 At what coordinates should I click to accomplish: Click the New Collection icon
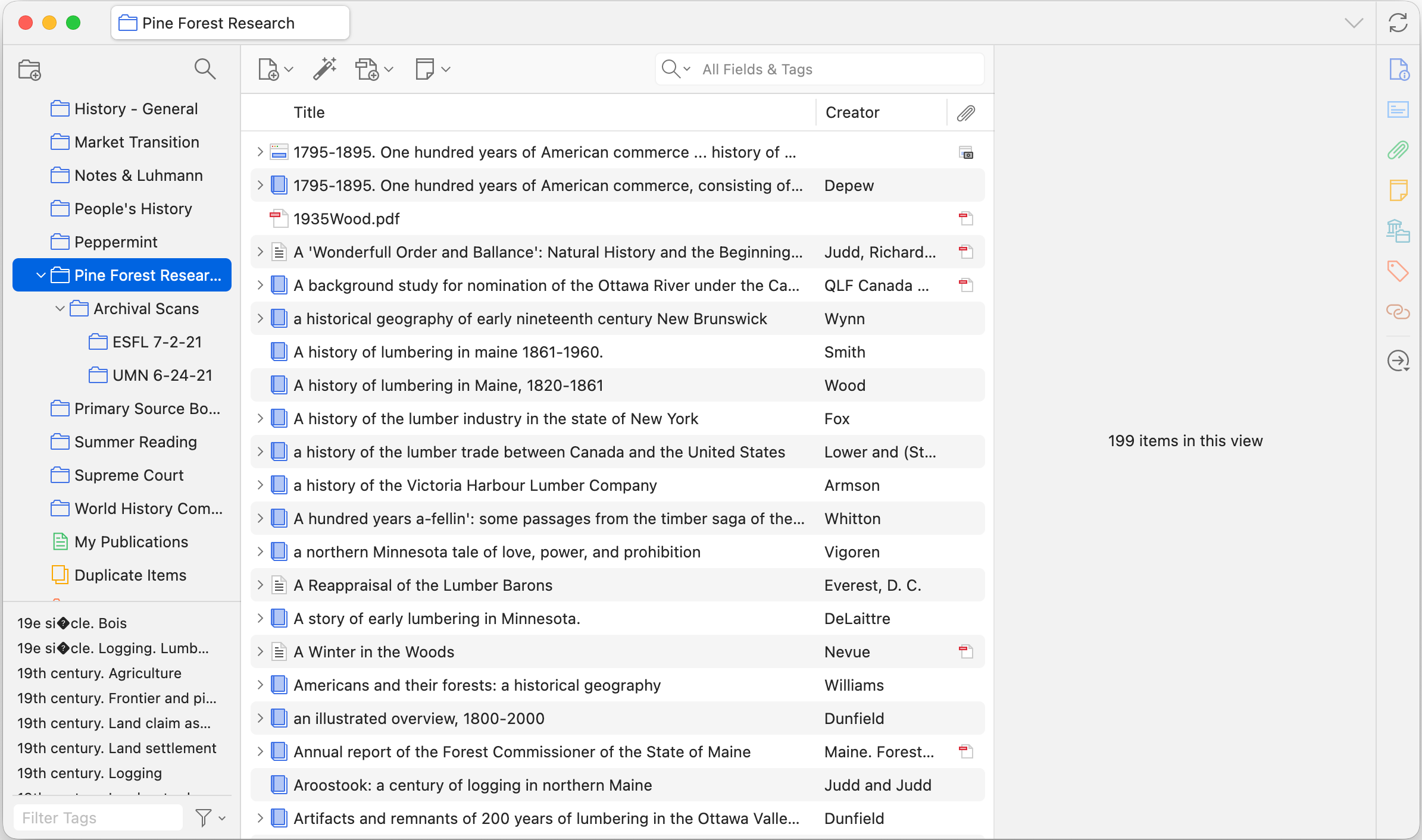(29, 70)
